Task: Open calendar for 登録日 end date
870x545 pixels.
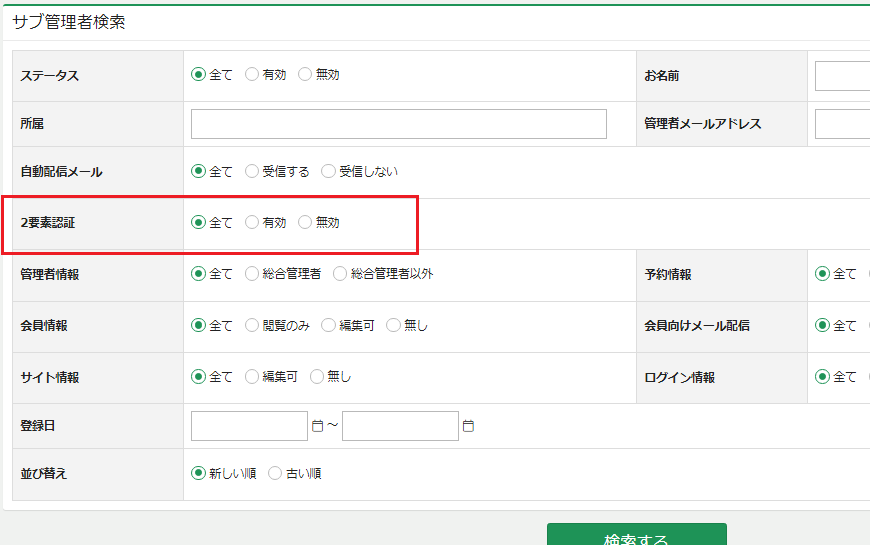Action: point(468,426)
